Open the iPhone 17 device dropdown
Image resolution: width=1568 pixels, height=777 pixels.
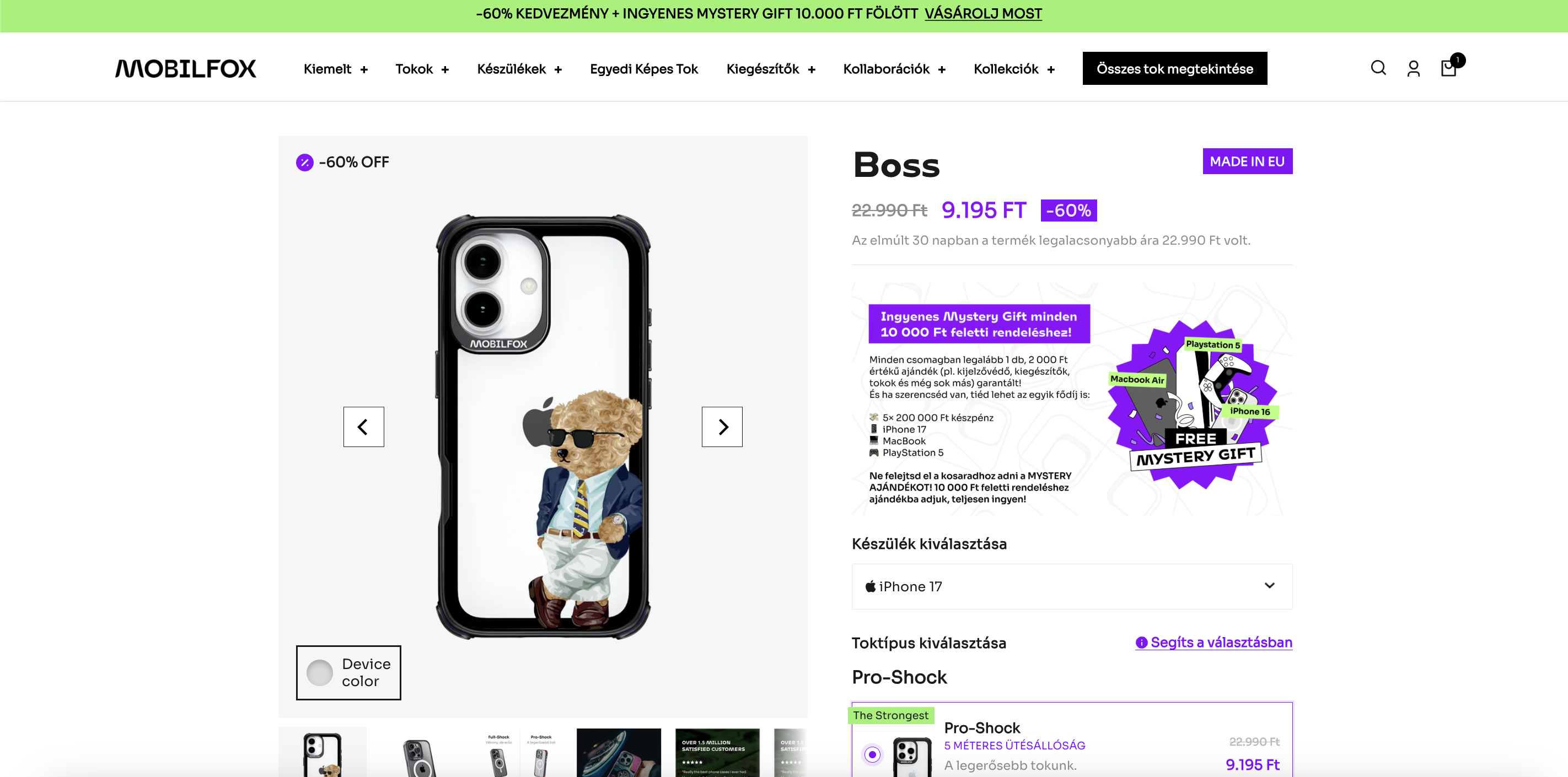click(x=1071, y=586)
